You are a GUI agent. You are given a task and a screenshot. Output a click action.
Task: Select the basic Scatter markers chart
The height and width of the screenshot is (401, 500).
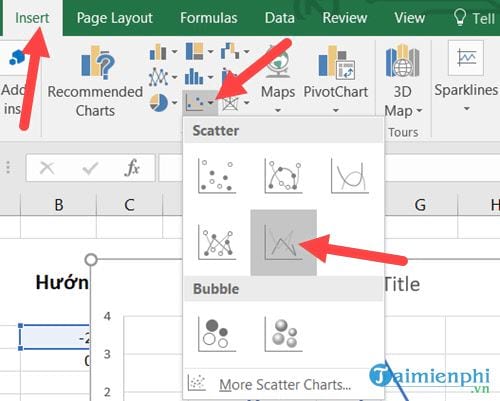[x=217, y=176]
